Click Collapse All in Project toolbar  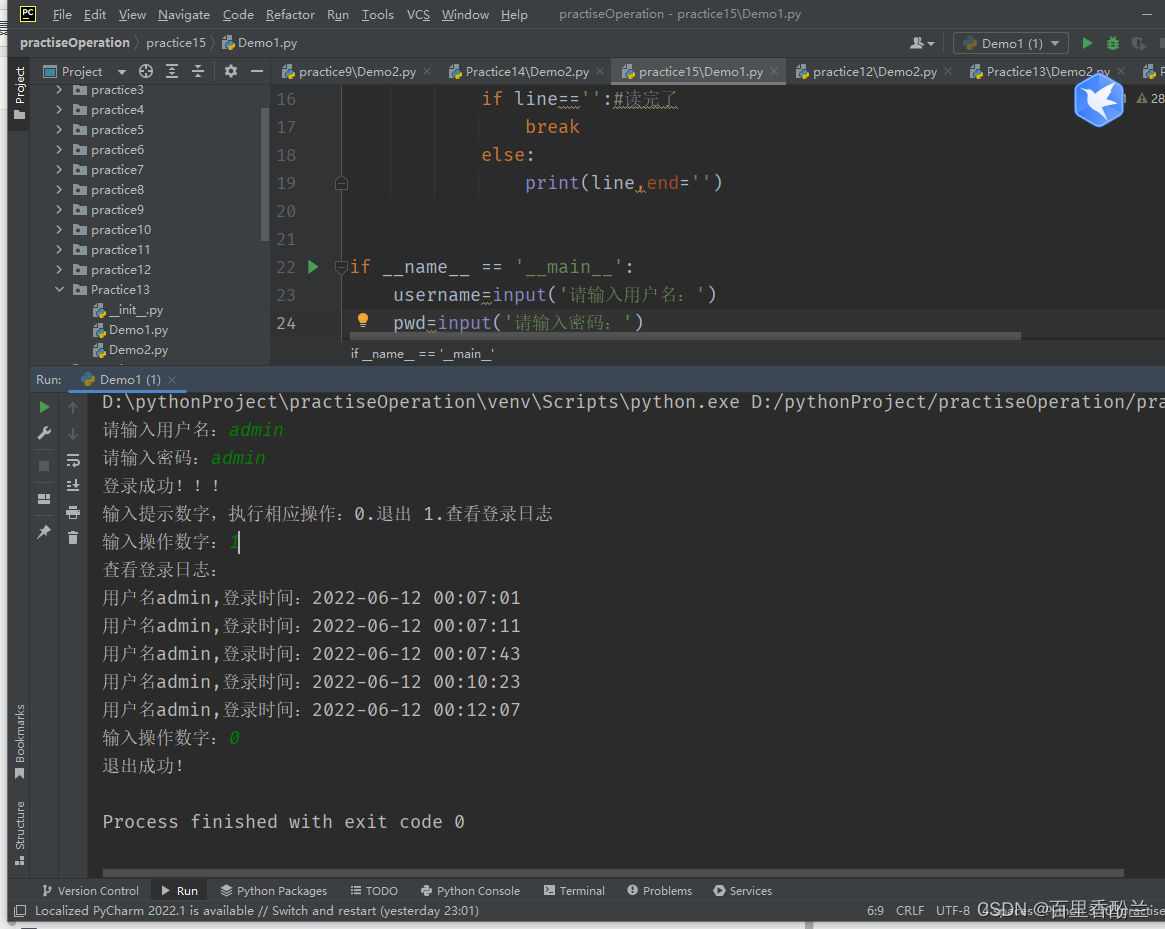click(198, 71)
